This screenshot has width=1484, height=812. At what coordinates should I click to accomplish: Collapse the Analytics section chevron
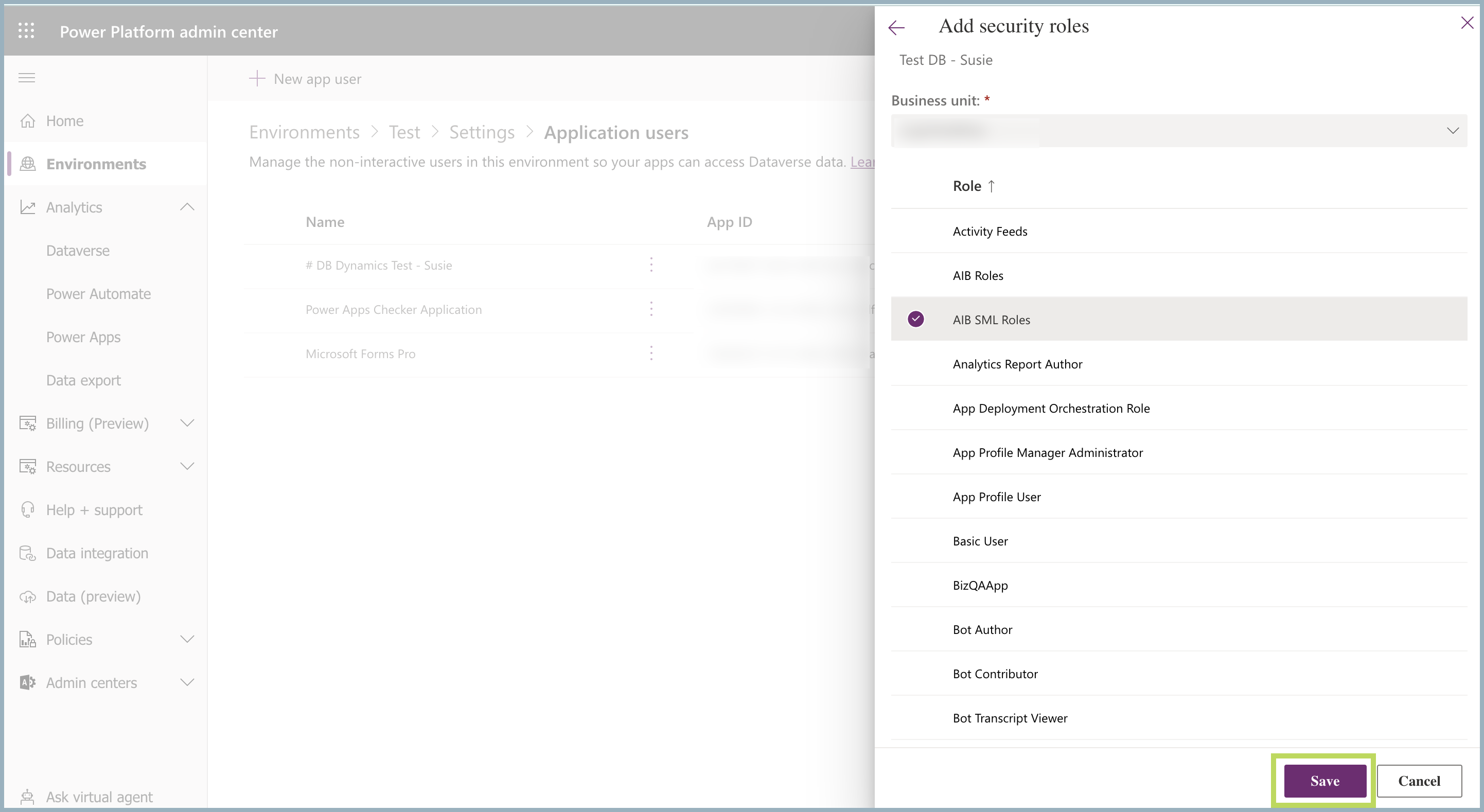point(187,207)
